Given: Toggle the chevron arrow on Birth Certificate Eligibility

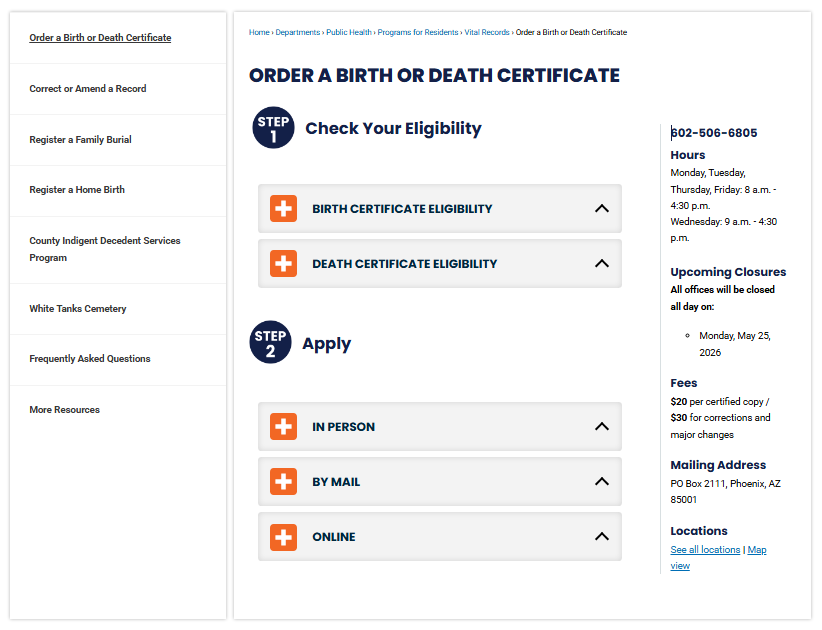Looking at the screenshot, I should coord(601,209).
